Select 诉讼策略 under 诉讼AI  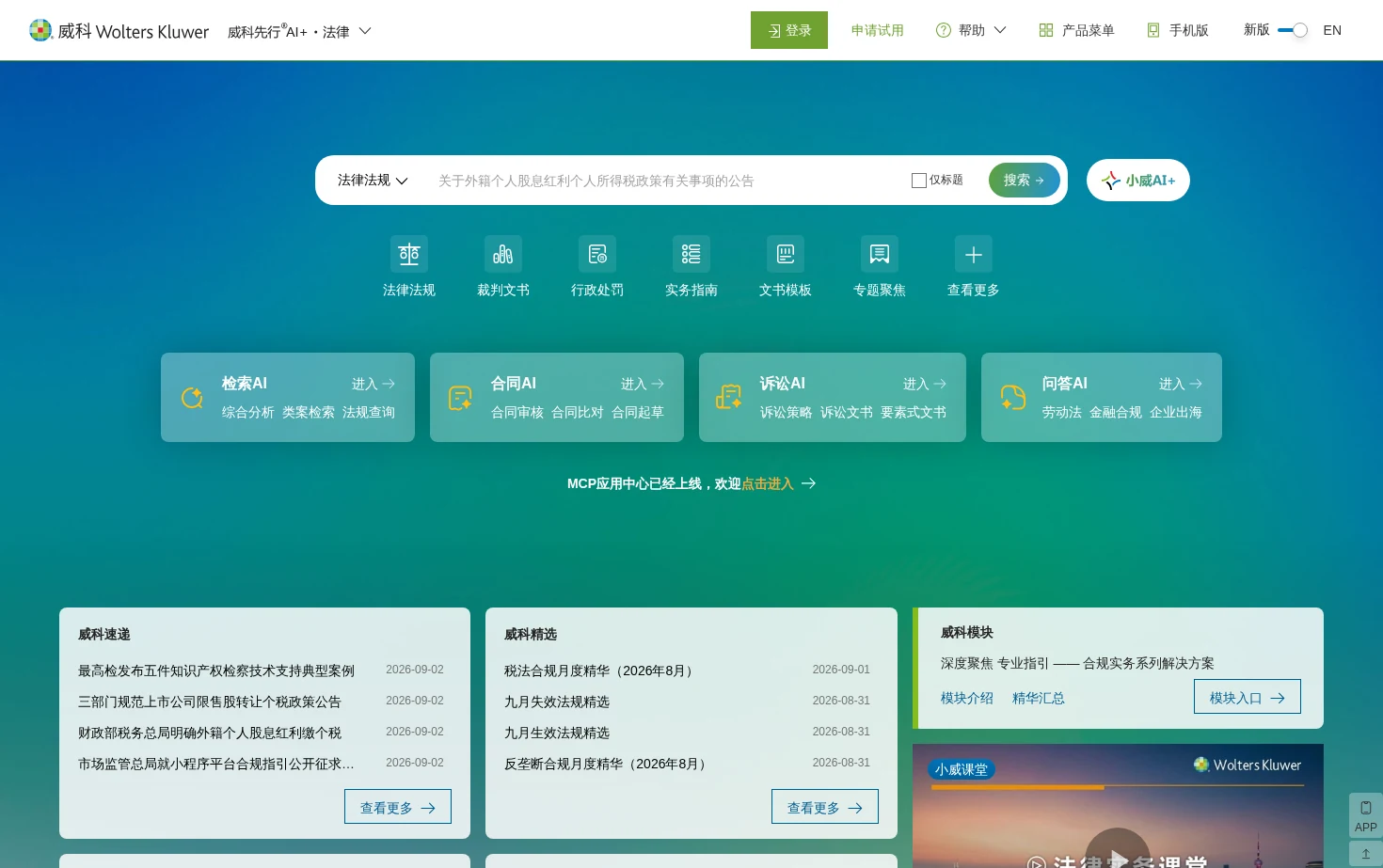tap(787, 412)
